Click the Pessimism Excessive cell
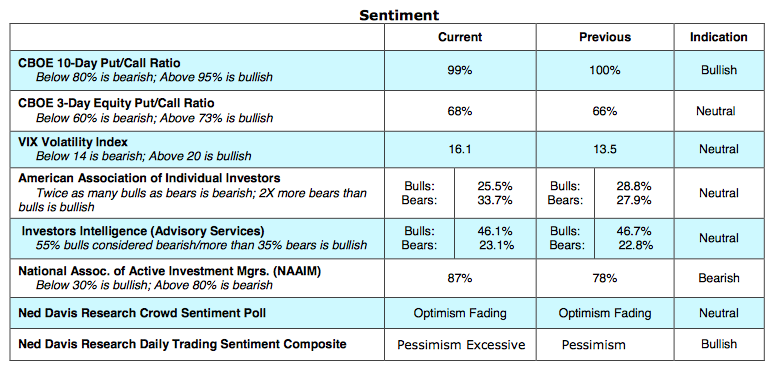 click(461, 345)
